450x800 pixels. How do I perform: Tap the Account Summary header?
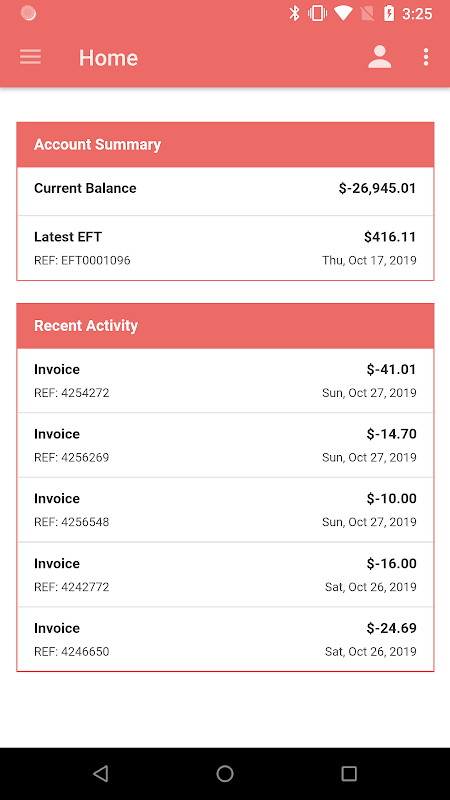pos(225,144)
